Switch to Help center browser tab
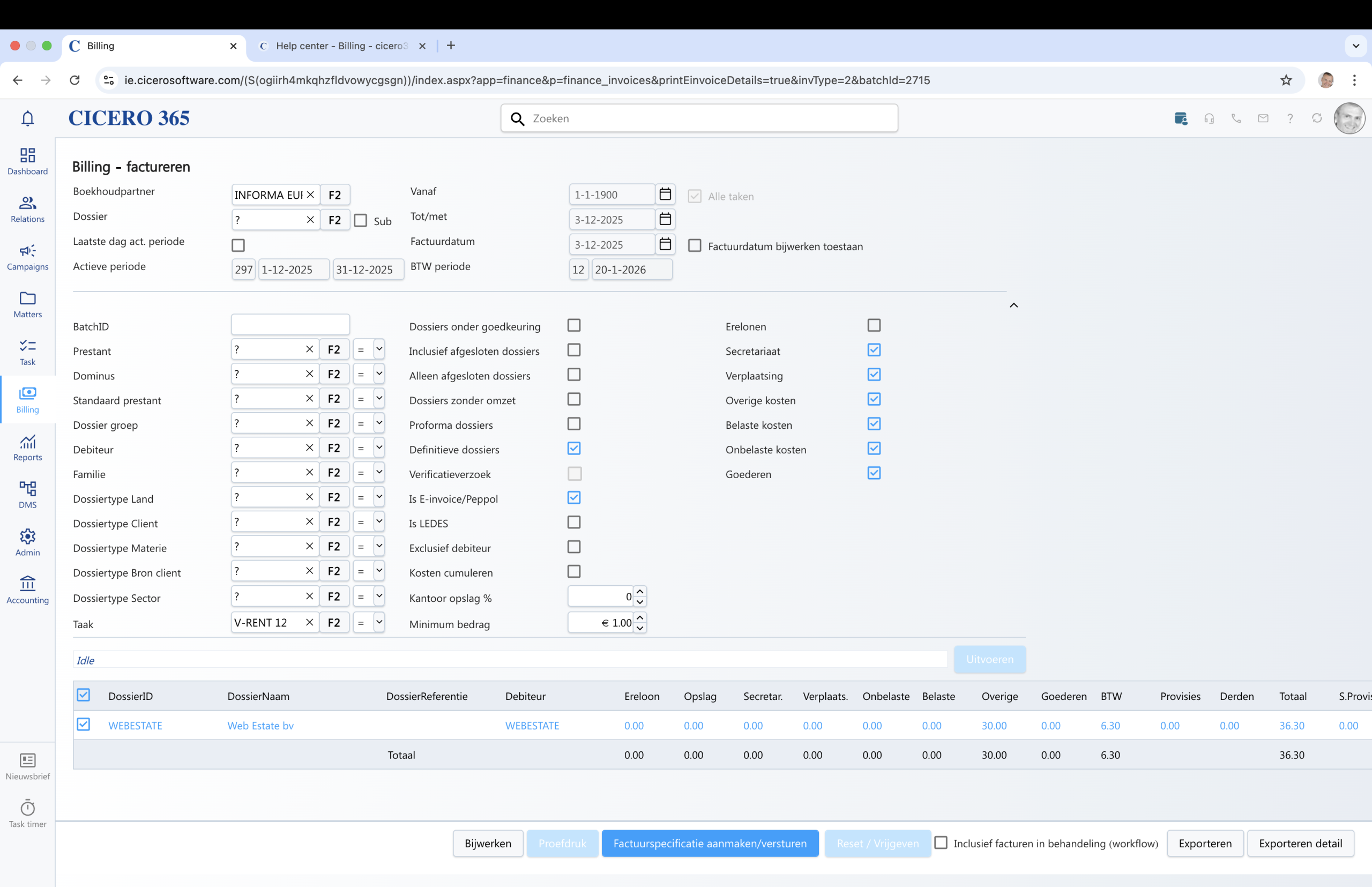This screenshot has width=1372, height=887. (341, 46)
